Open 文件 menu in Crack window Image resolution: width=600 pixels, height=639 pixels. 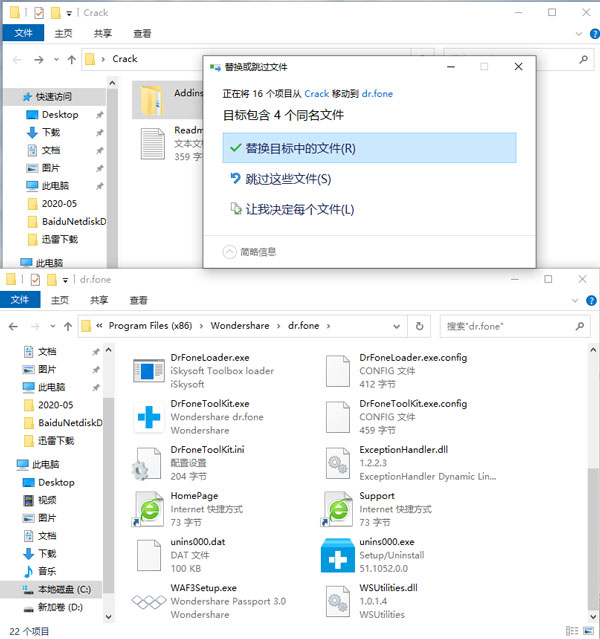(x=23, y=33)
